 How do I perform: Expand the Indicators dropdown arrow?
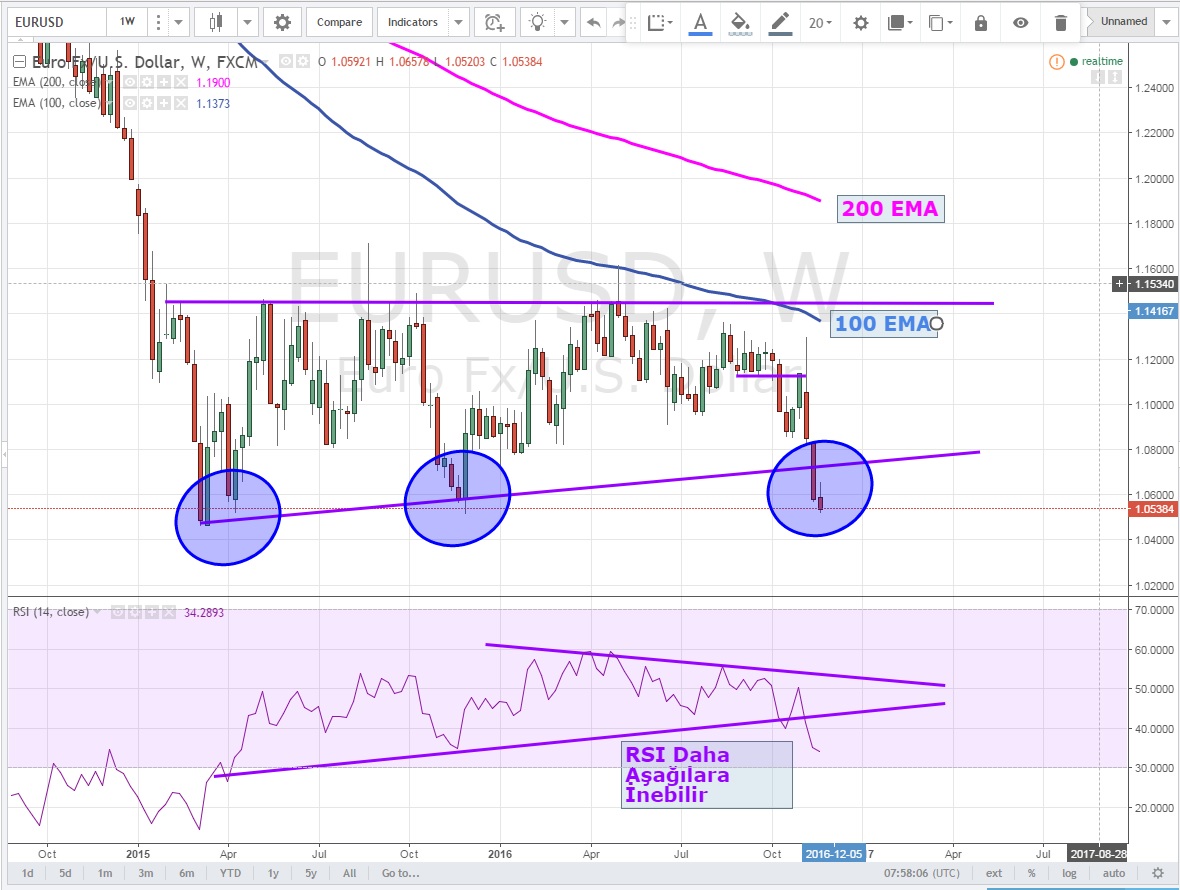point(458,22)
